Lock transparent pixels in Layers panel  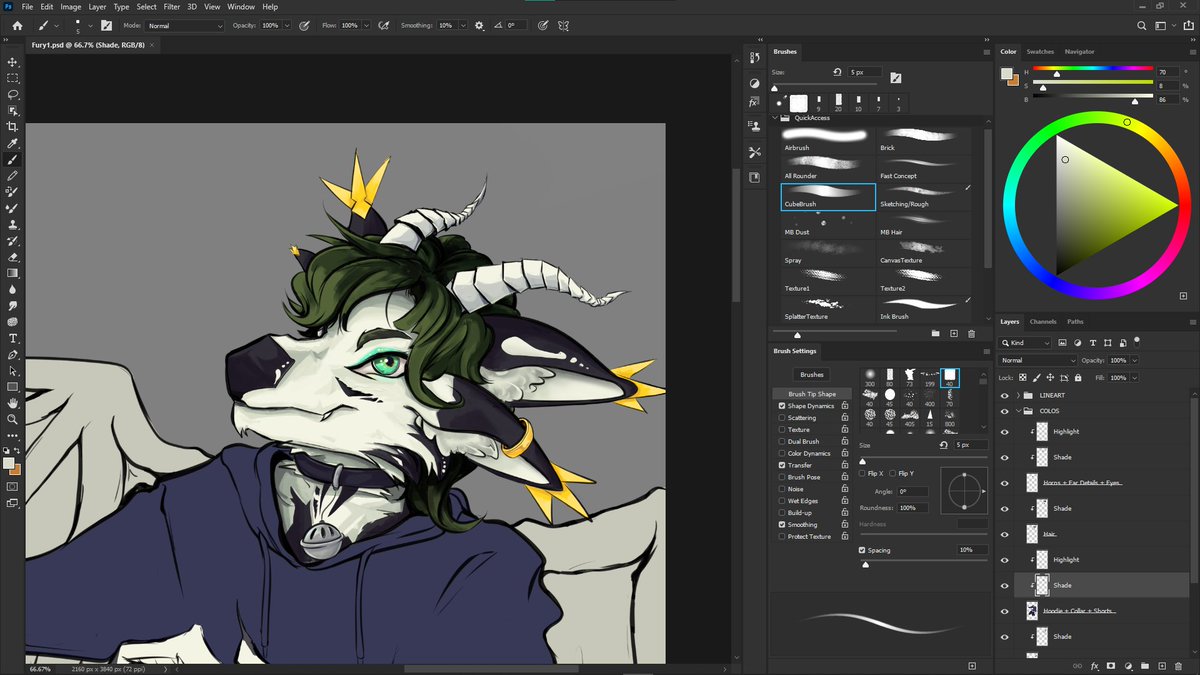point(1022,378)
